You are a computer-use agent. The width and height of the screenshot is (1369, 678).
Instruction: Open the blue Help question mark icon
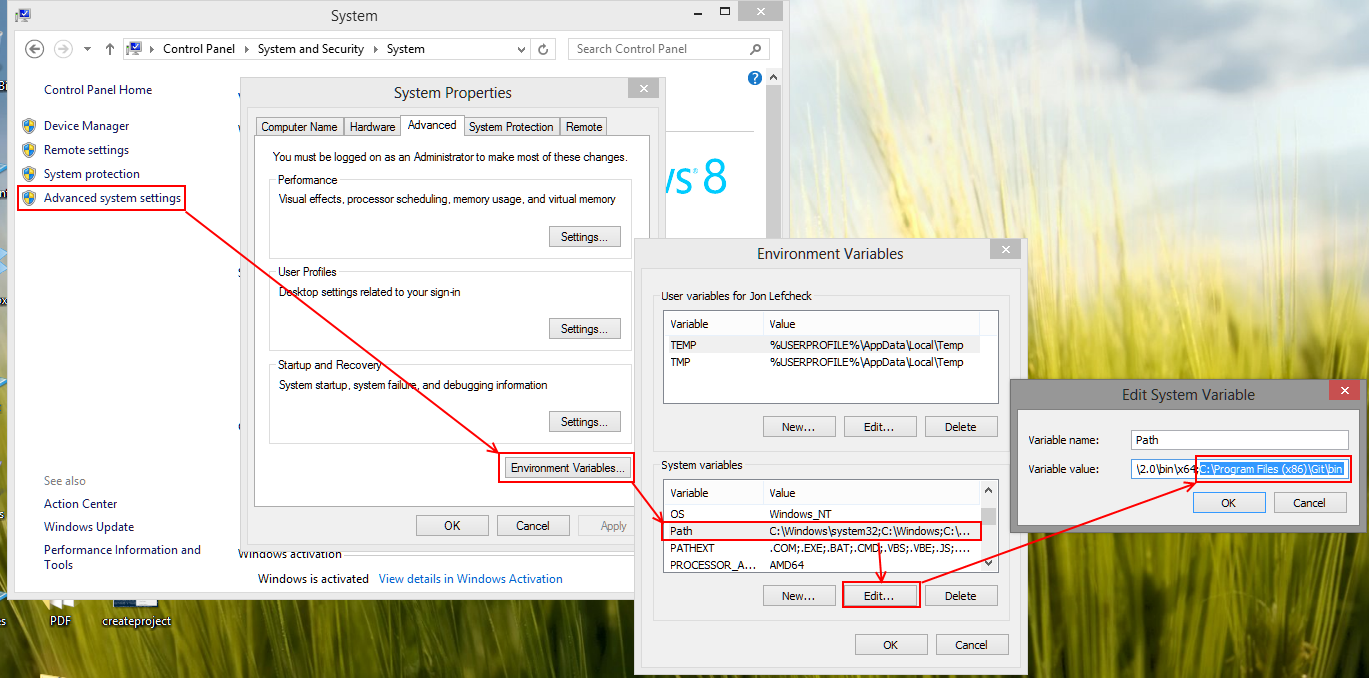tap(755, 78)
